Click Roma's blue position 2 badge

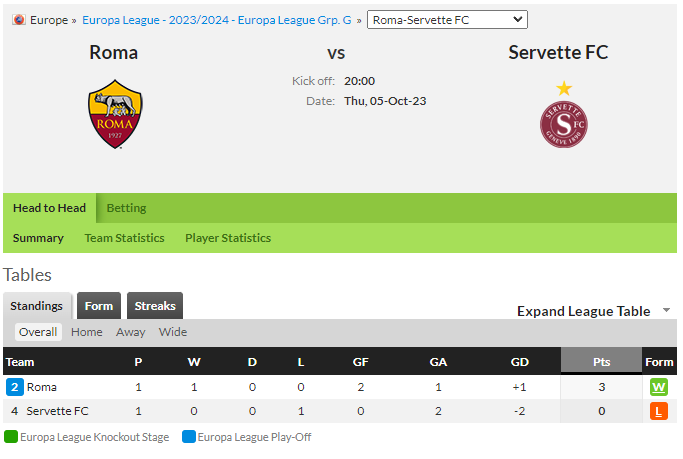tap(14, 387)
